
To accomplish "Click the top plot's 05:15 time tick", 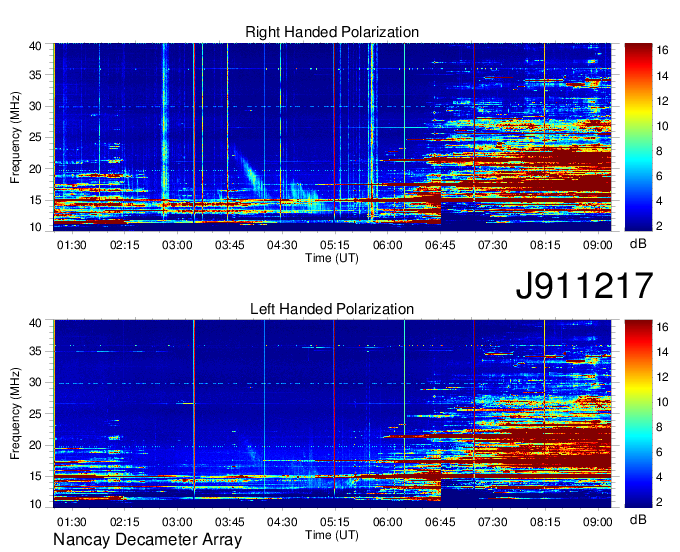I will tap(335, 245).
